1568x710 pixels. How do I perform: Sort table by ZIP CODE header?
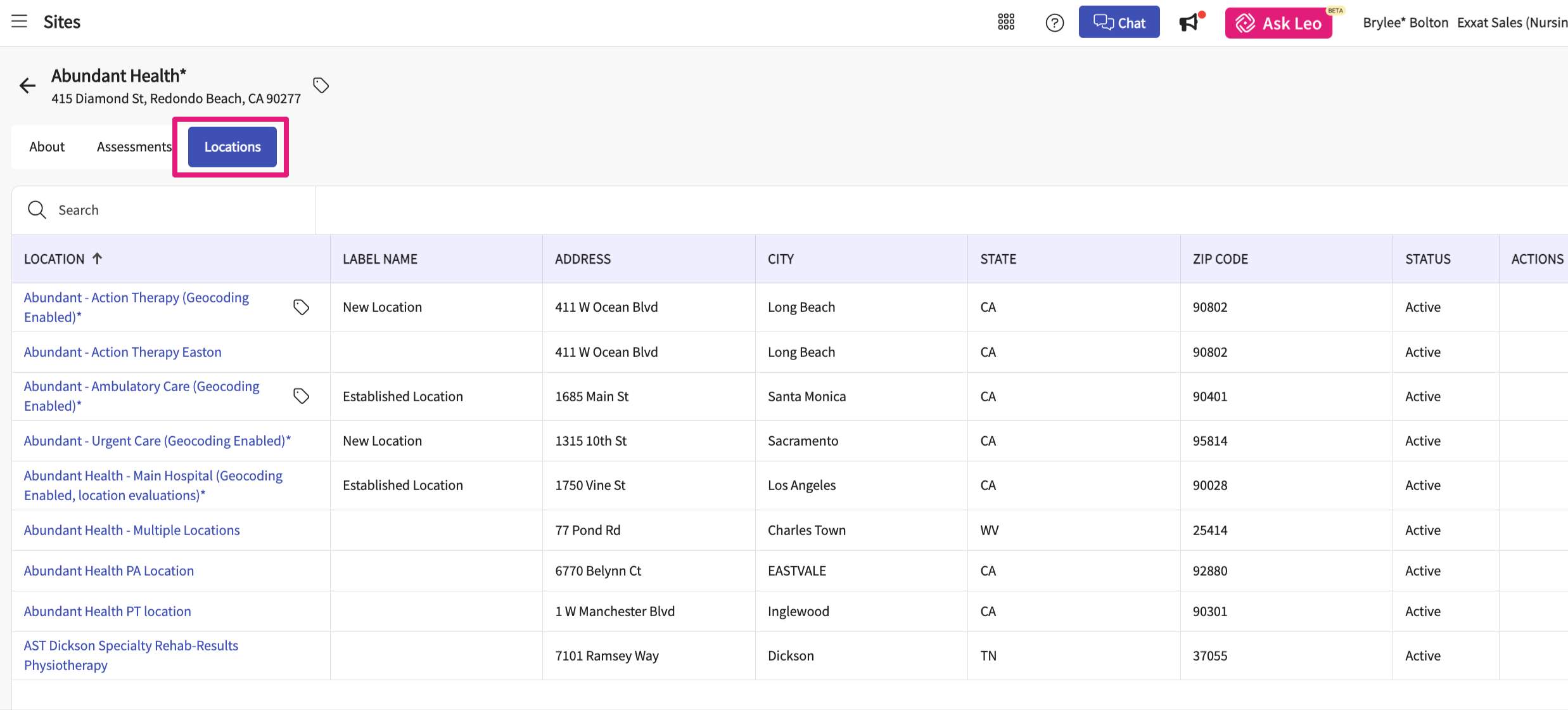click(1220, 259)
